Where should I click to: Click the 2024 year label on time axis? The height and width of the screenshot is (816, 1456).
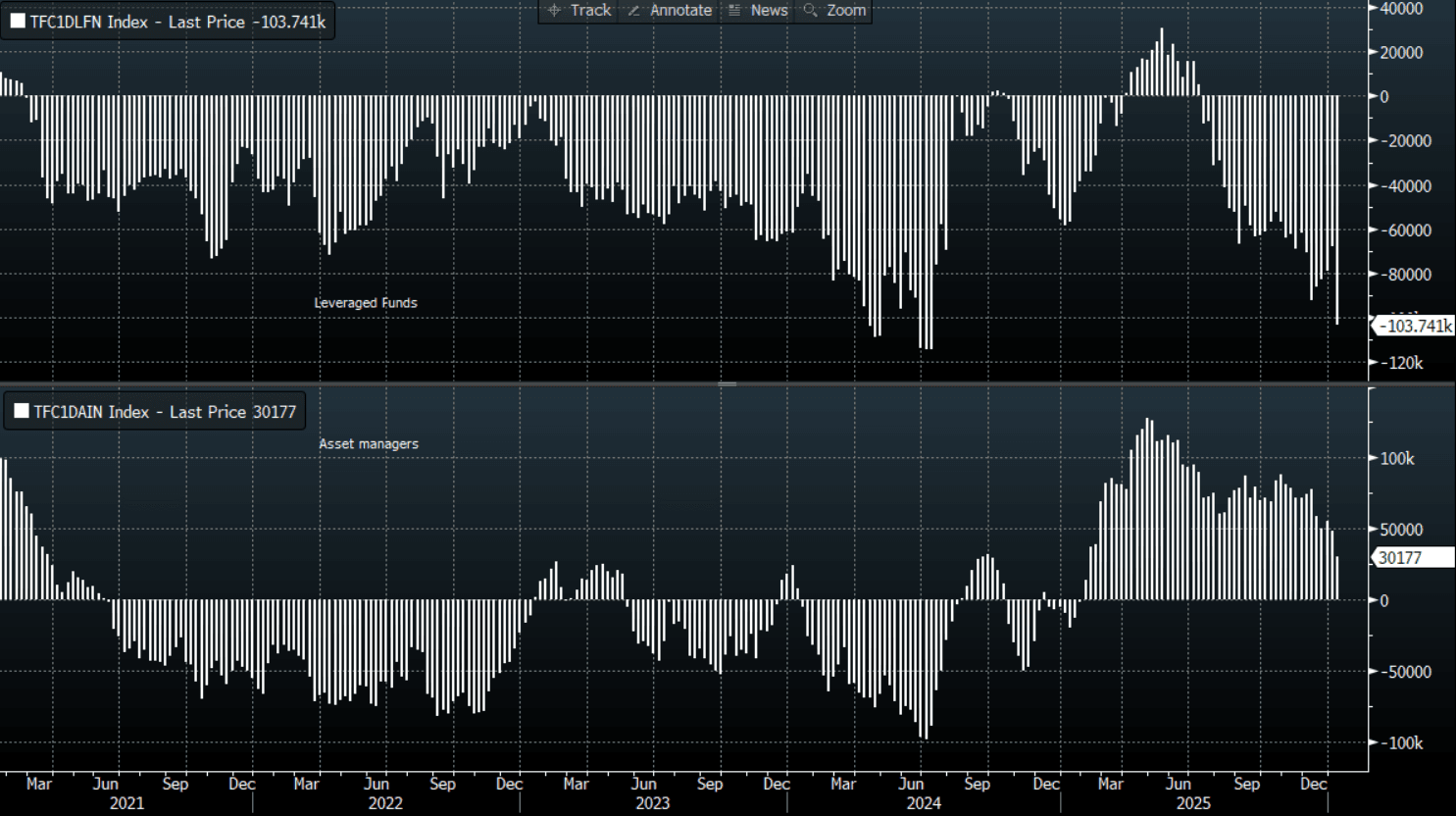[924, 803]
